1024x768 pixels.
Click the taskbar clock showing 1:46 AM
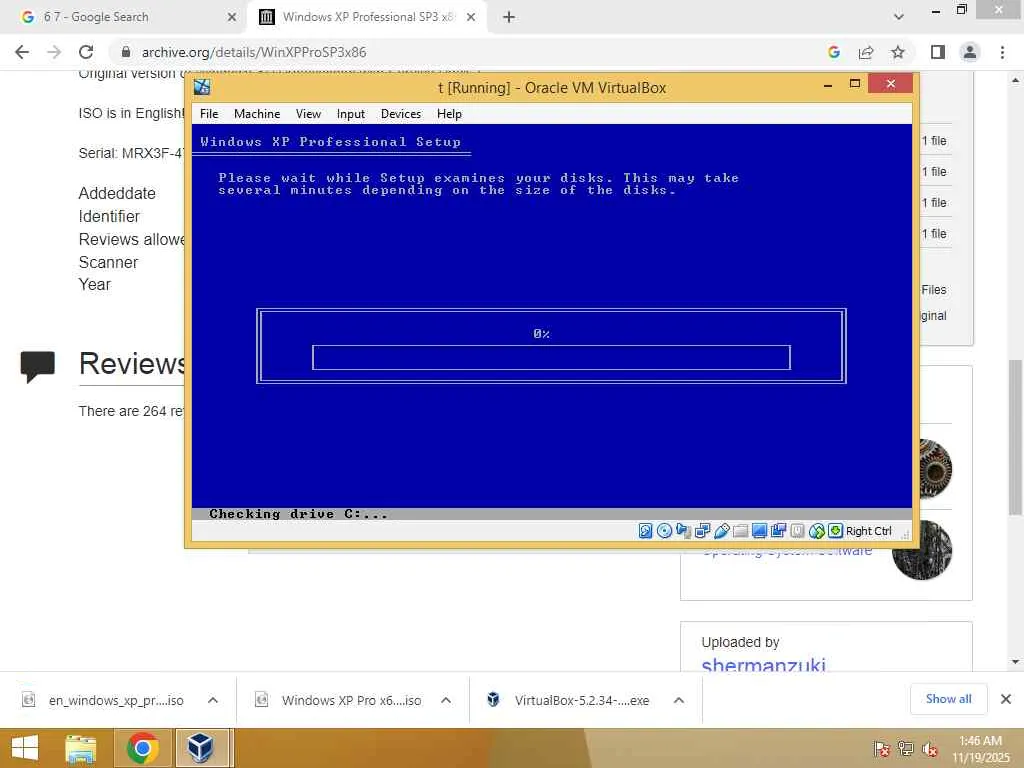tap(981, 749)
